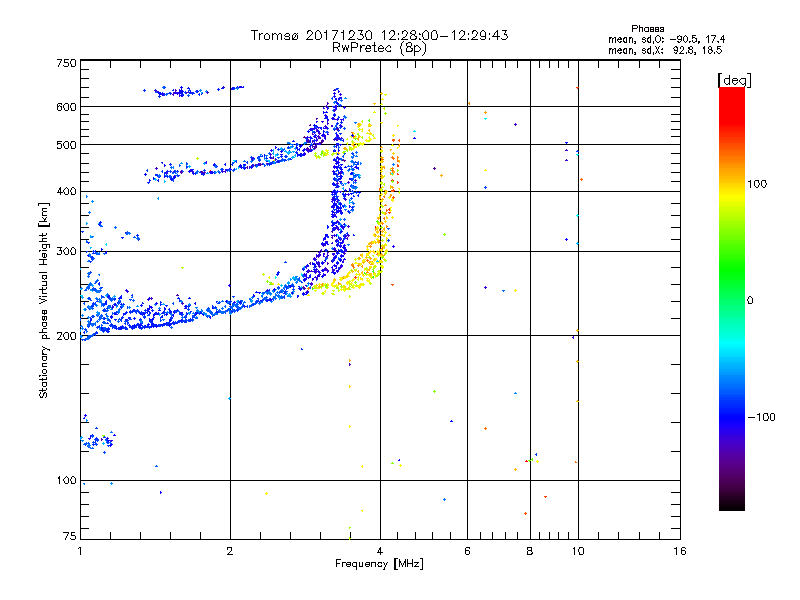Click the '400' y-axis tick label

click(66, 191)
